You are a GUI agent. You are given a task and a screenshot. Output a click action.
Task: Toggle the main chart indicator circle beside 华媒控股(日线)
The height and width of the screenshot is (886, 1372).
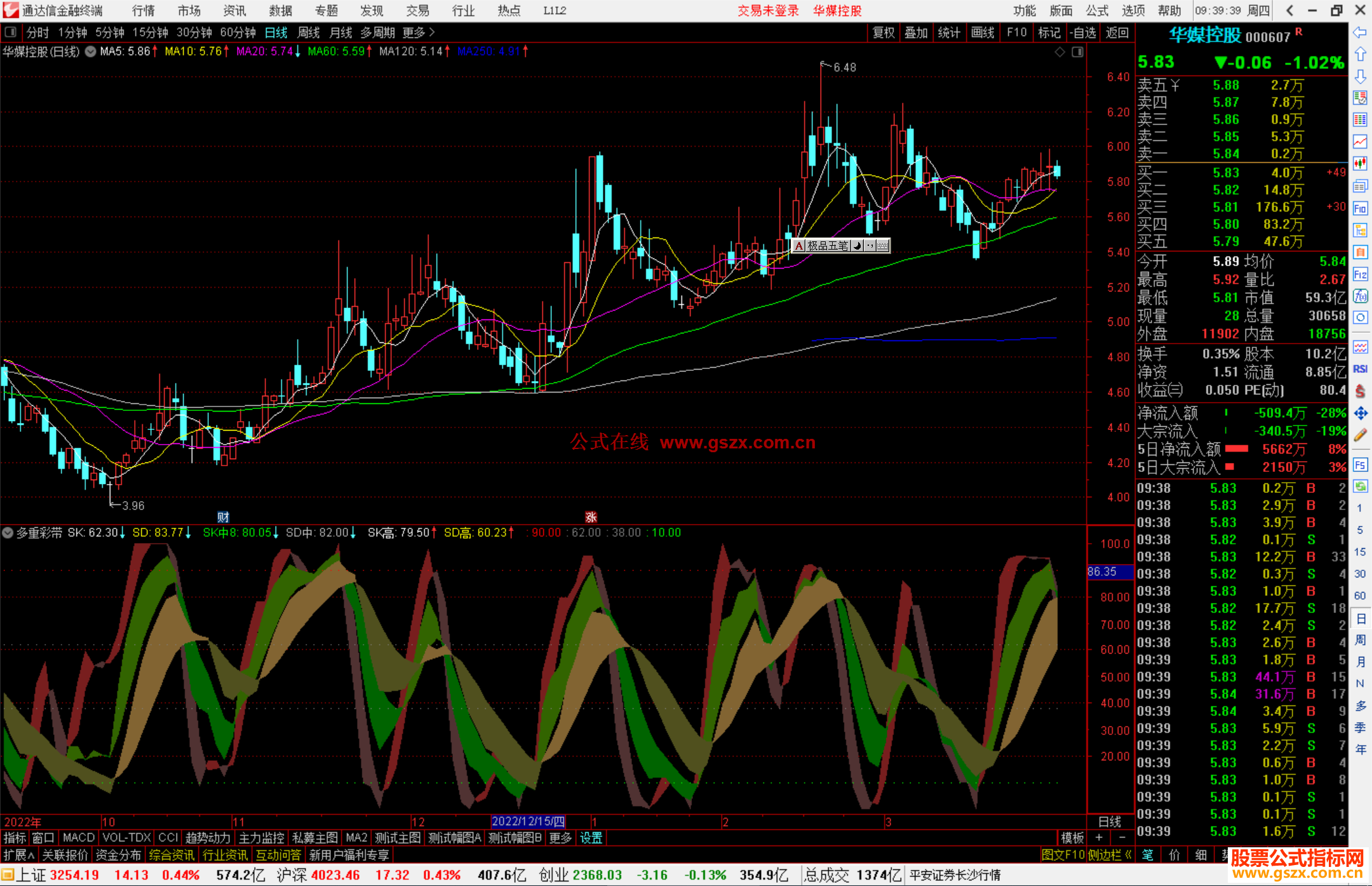pos(91,51)
